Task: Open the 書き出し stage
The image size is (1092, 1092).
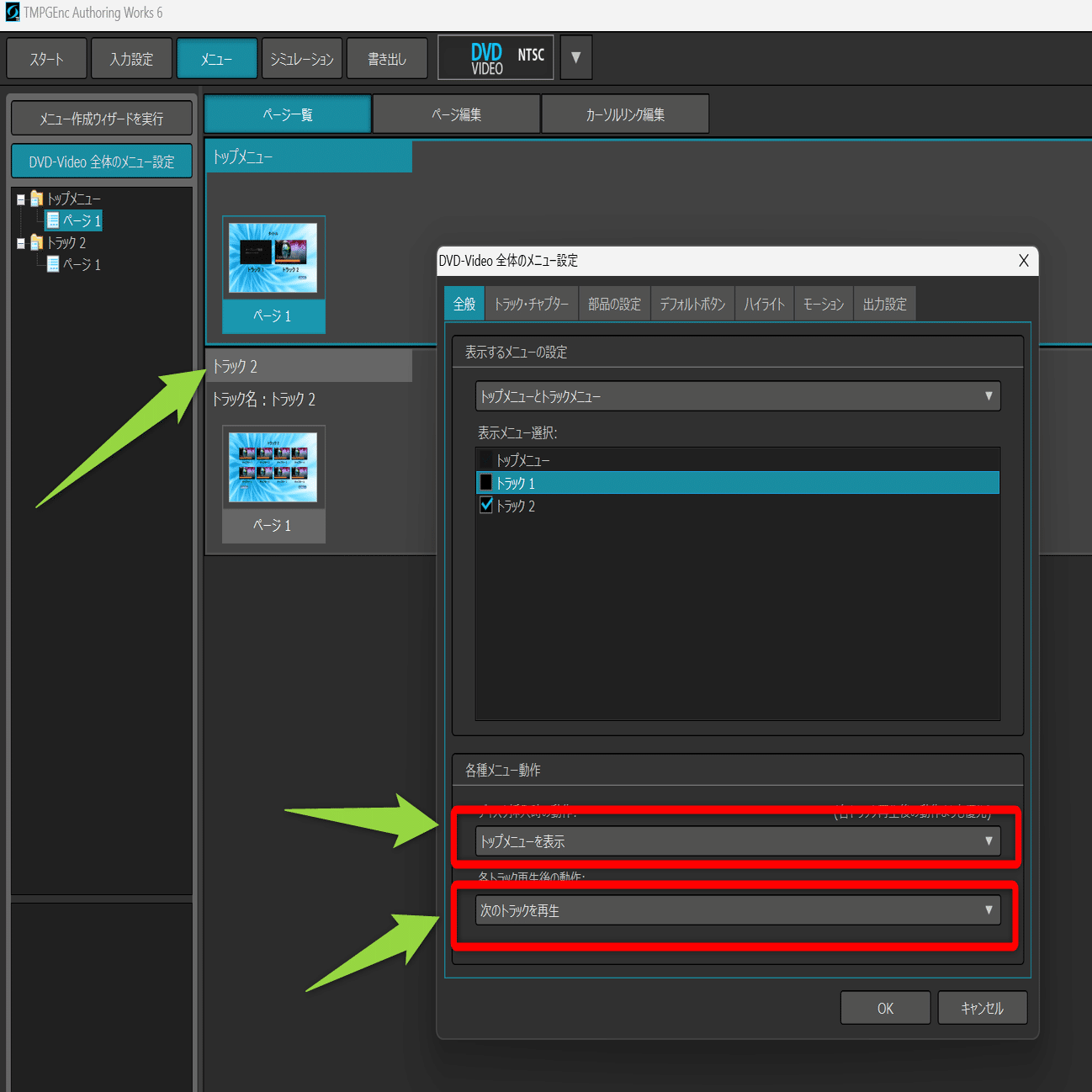Action: click(387, 58)
